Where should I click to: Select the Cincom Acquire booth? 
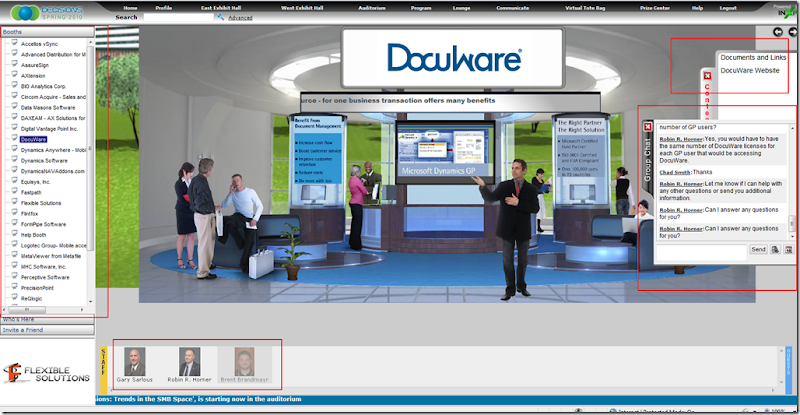click(x=53, y=97)
